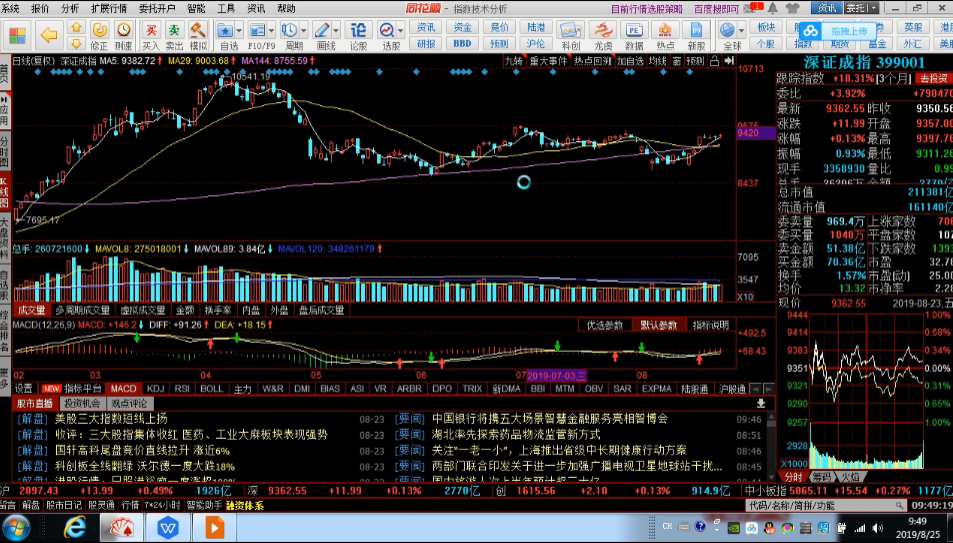Expand the 自选 dropdown arrow
The height and width of the screenshot is (543, 953).
click(x=239, y=30)
